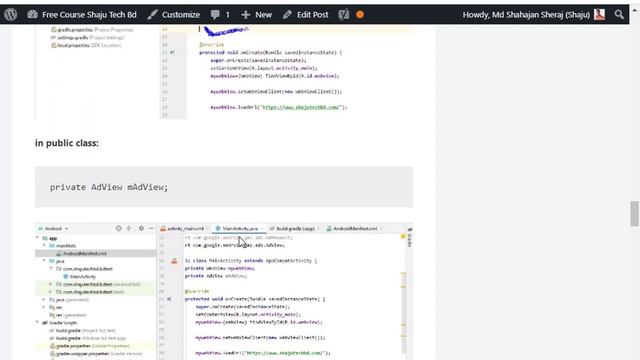Viewport: 640px width, 360px height.
Task: Click the scrollbar up arrow
Action: tap(634, 11)
